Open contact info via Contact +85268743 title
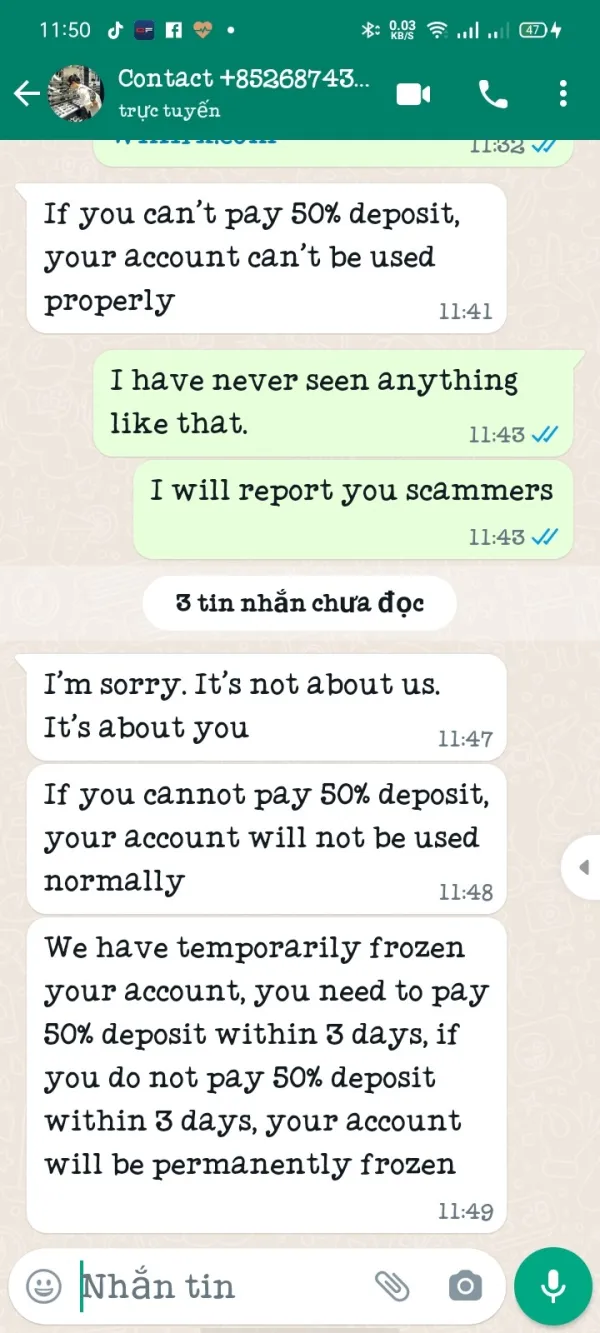The image size is (600, 1333). (244, 78)
